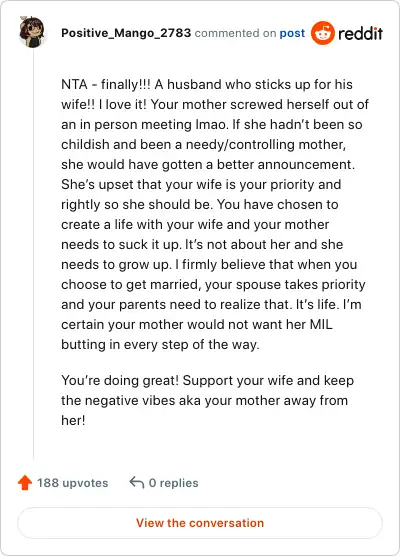Click the line "the negative vibes aka your mother"
The width and height of the screenshot is (400, 556).
tap(204, 401)
